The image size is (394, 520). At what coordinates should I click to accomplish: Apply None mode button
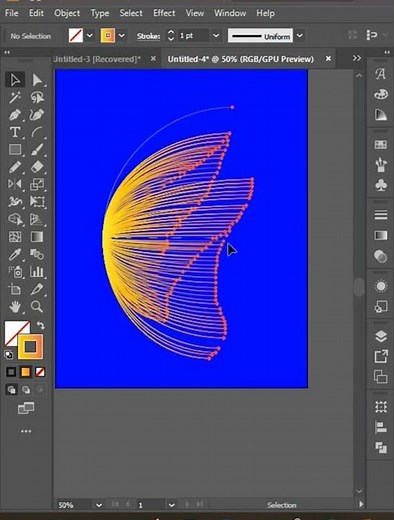click(x=40, y=372)
